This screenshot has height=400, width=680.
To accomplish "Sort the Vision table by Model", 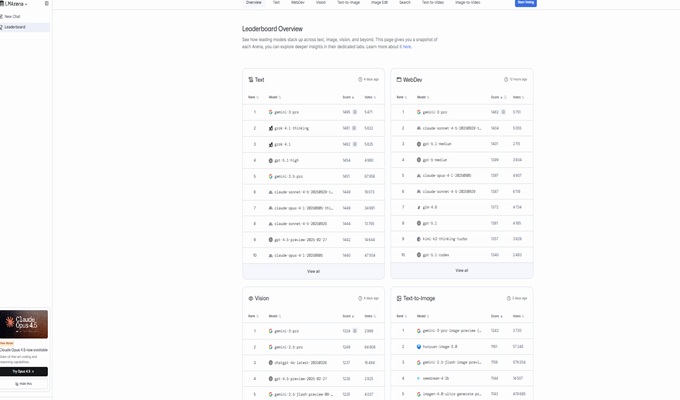I will [274, 316].
